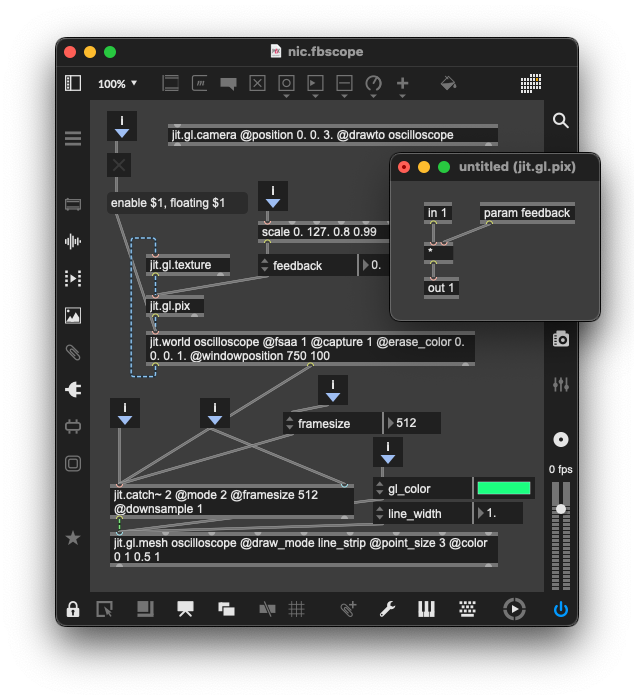Lock the patcher with the padlock icon
This screenshot has width=634, height=700.
click(x=73, y=609)
